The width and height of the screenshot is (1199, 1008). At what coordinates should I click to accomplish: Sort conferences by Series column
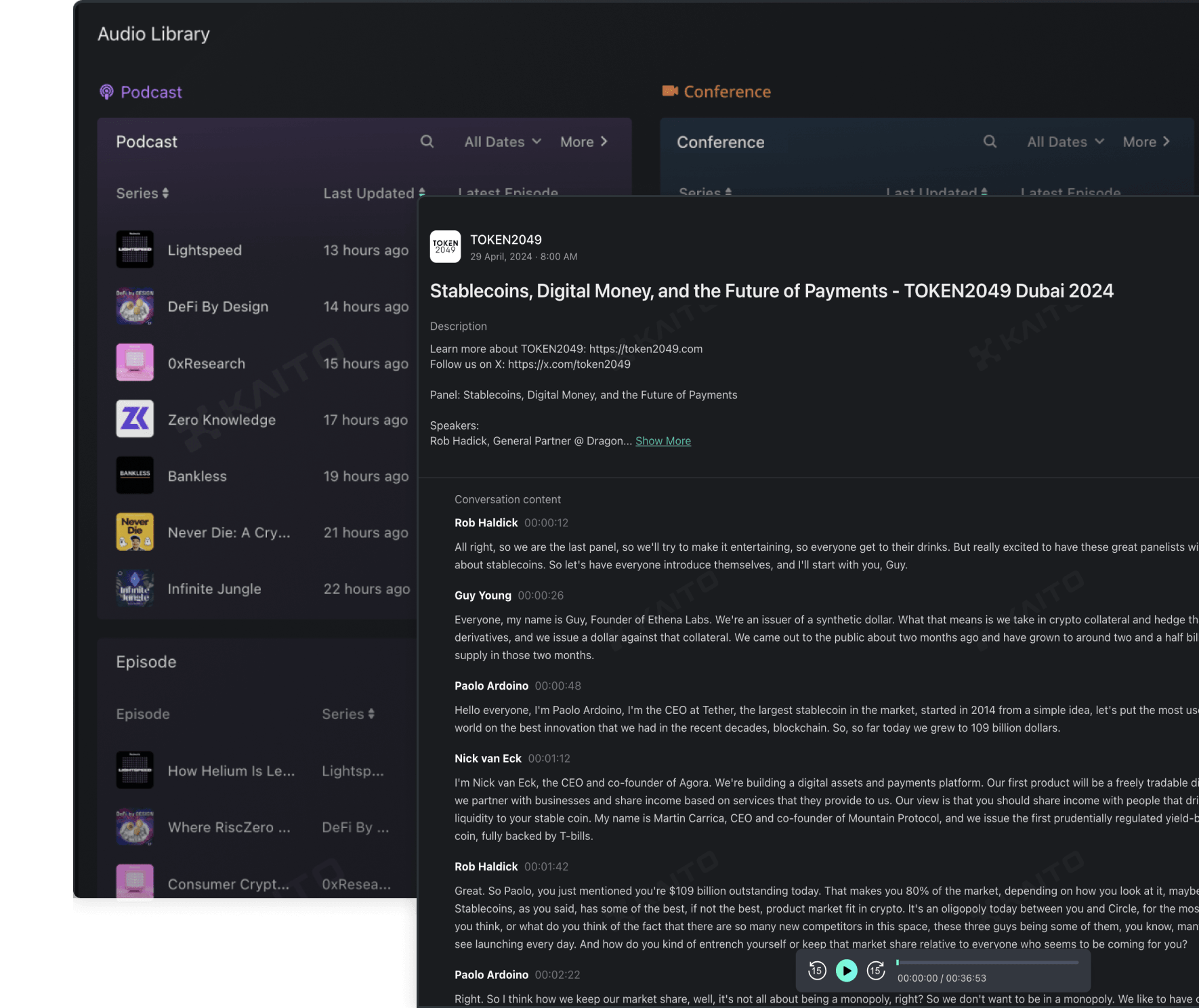pos(705,192)
